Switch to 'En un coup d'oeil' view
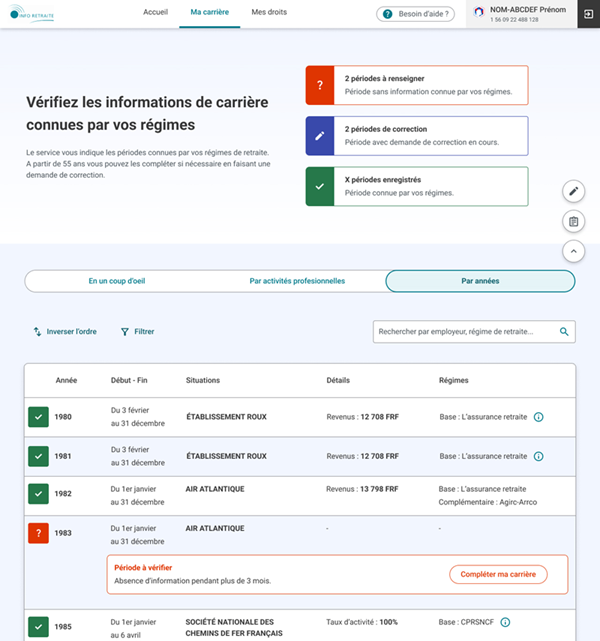The width and height of the screenshot is (600, 641). click(116, 281)
